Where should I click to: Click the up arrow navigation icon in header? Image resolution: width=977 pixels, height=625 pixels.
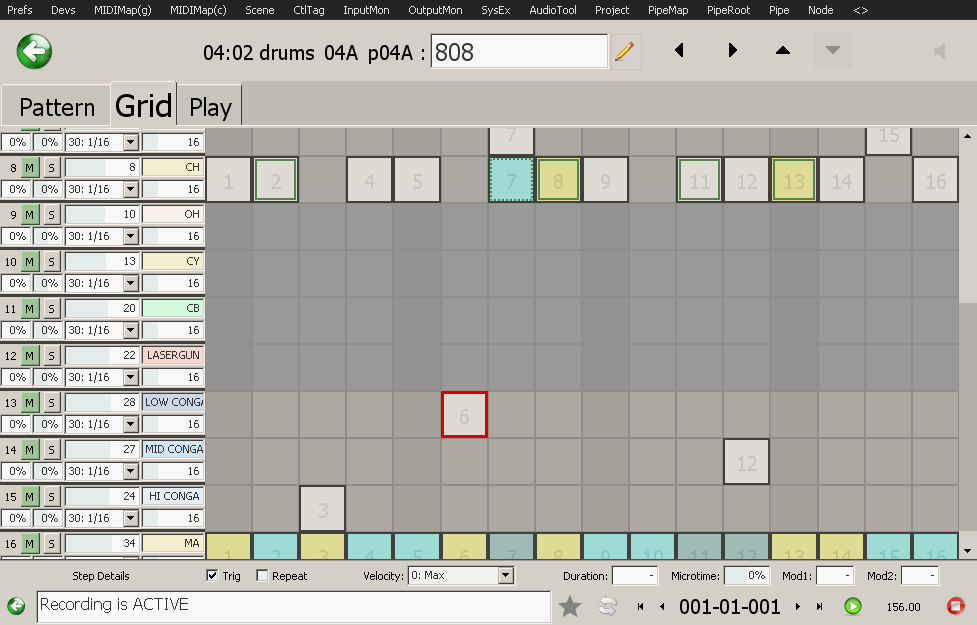(783, 51)
